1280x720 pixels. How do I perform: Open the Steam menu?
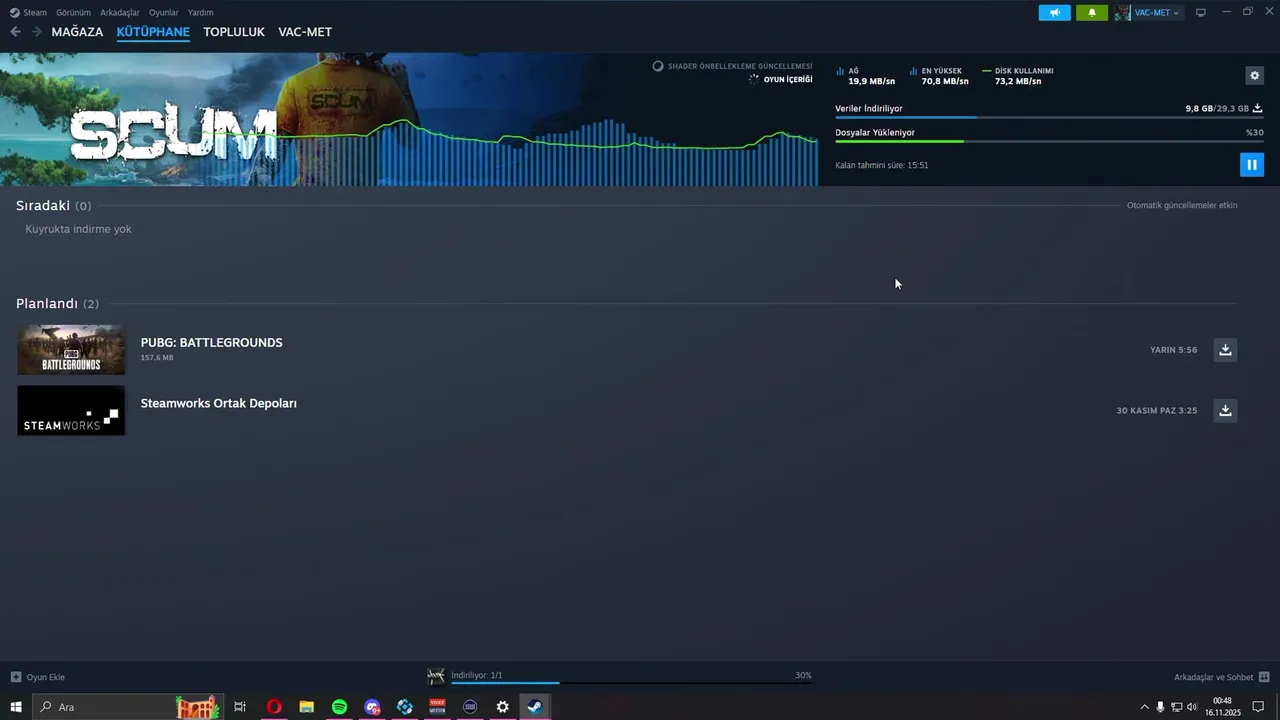point(29,13)
